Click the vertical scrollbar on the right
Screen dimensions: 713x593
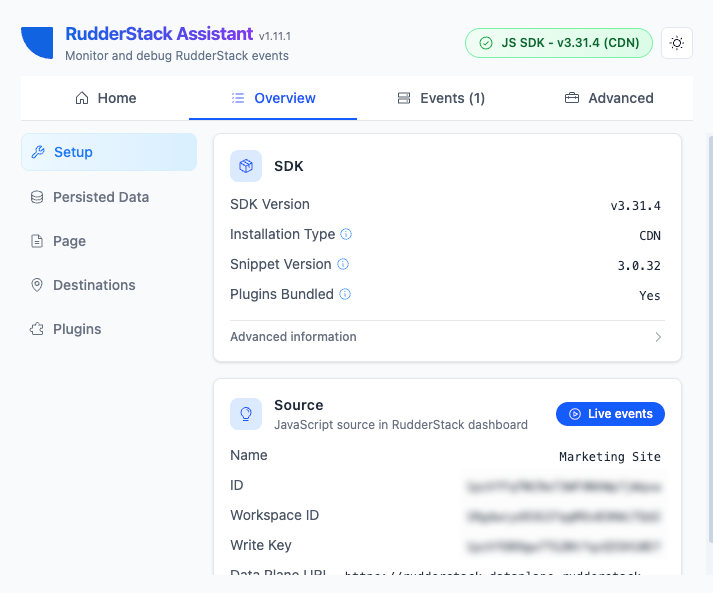pos(711,338)
